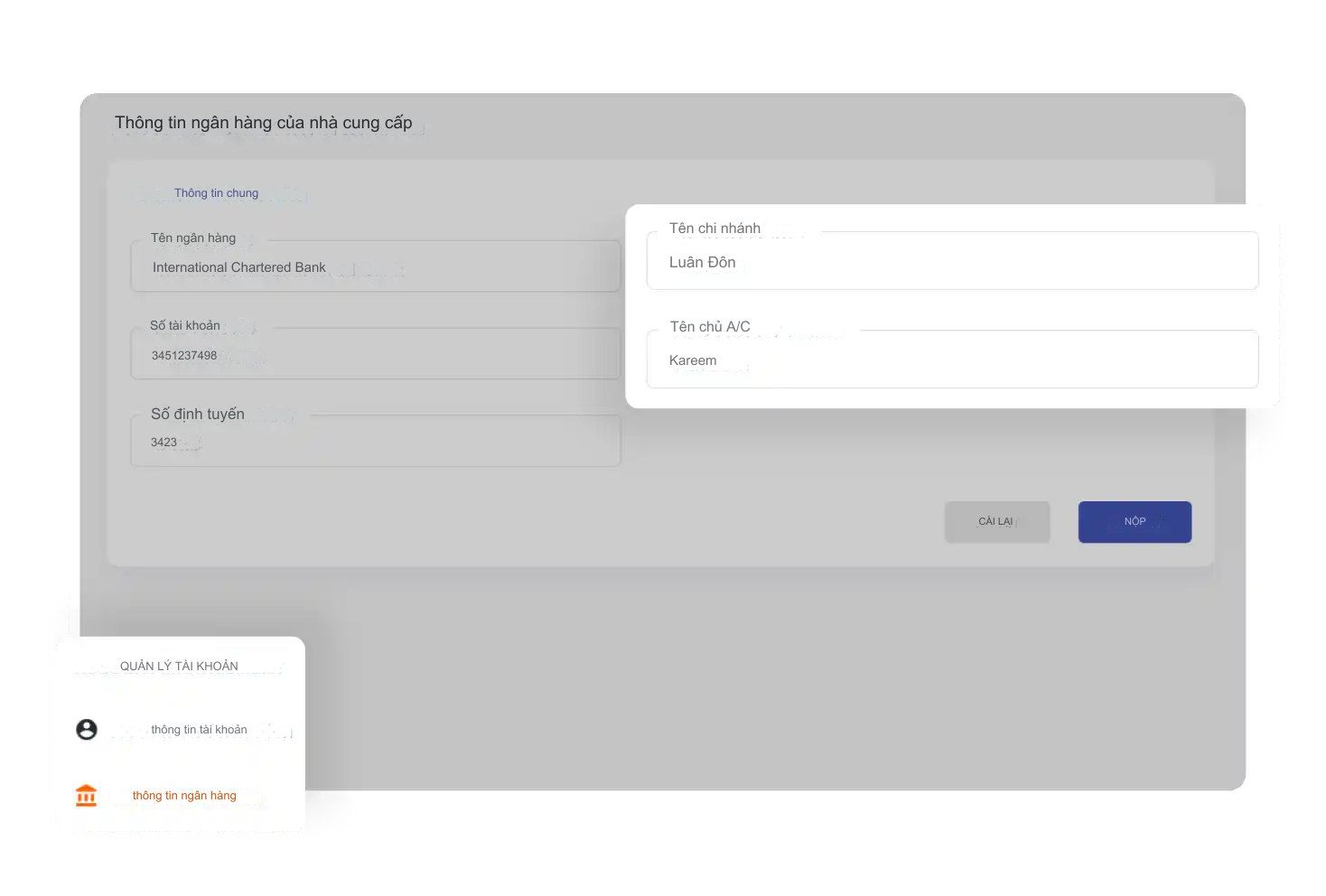Click the 'Tên chủ A/C' field with Kareem
This screenshot has height=896, width=1326.
[x=953, y=359]
